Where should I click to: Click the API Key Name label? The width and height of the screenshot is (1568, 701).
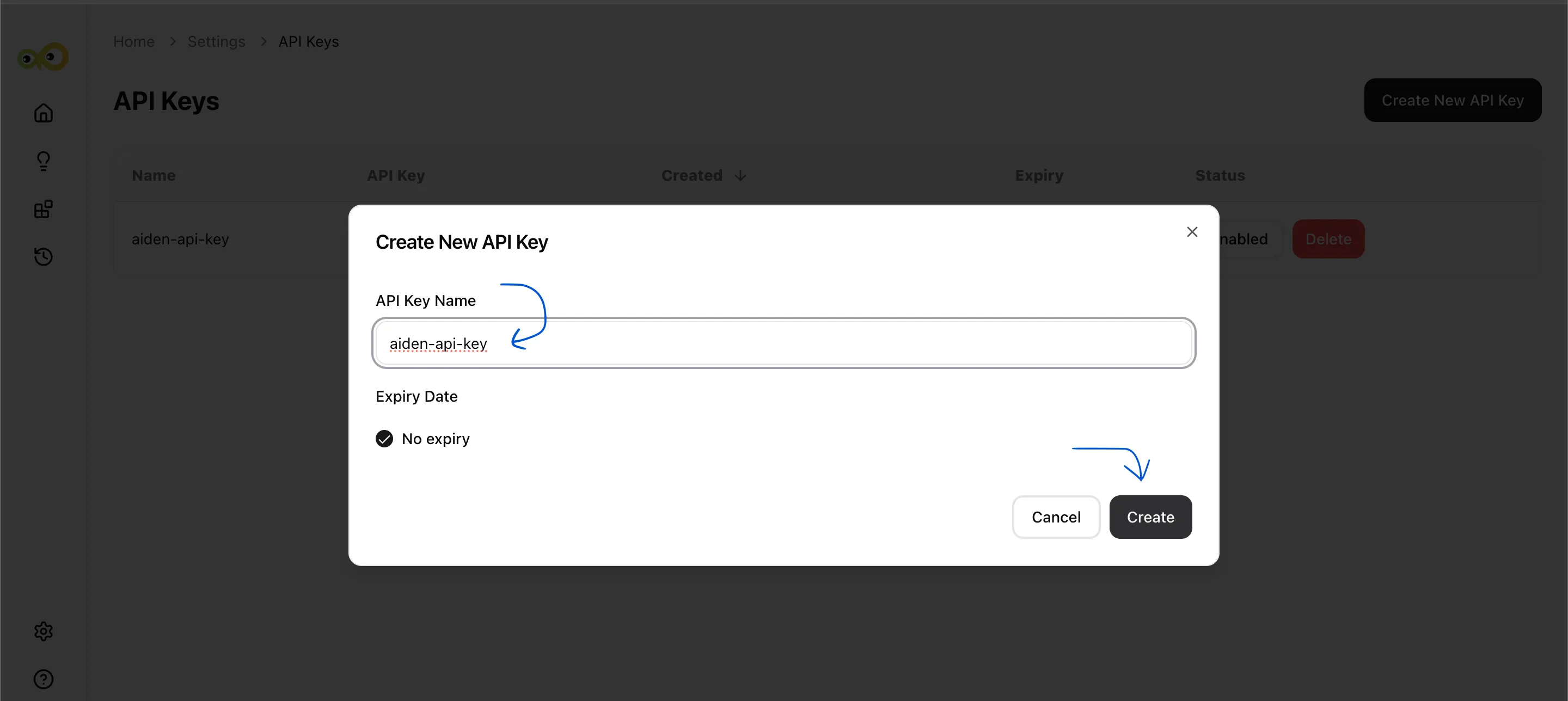tap(425, 300)
